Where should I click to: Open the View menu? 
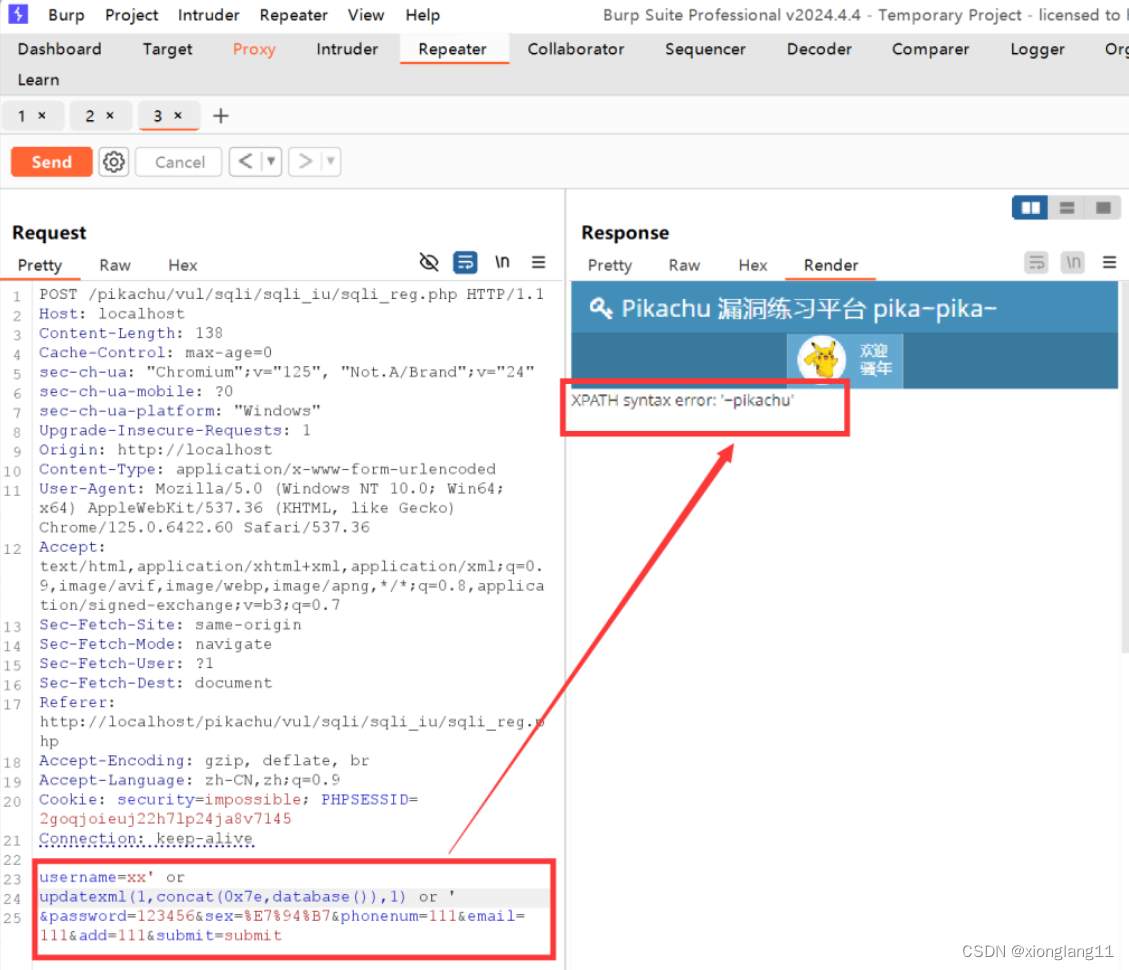(366, 14)
